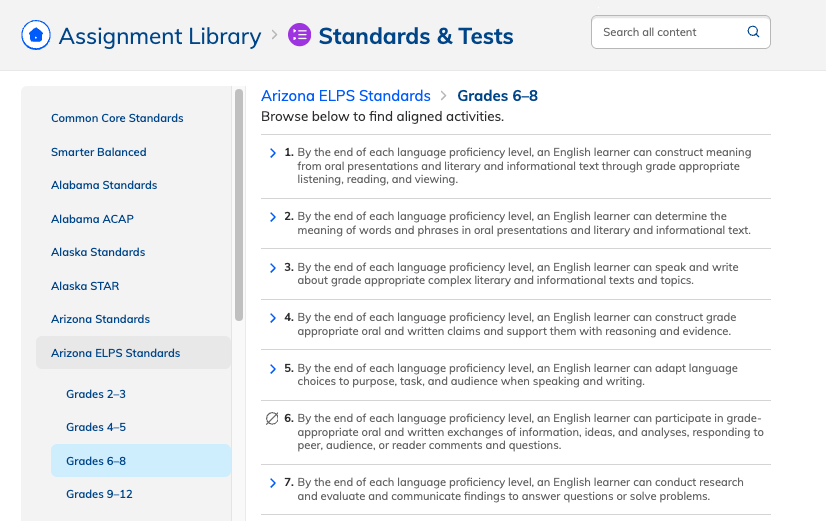
Task: Open the Alaska STAR sidebar entry
Action: click(85, 286)
